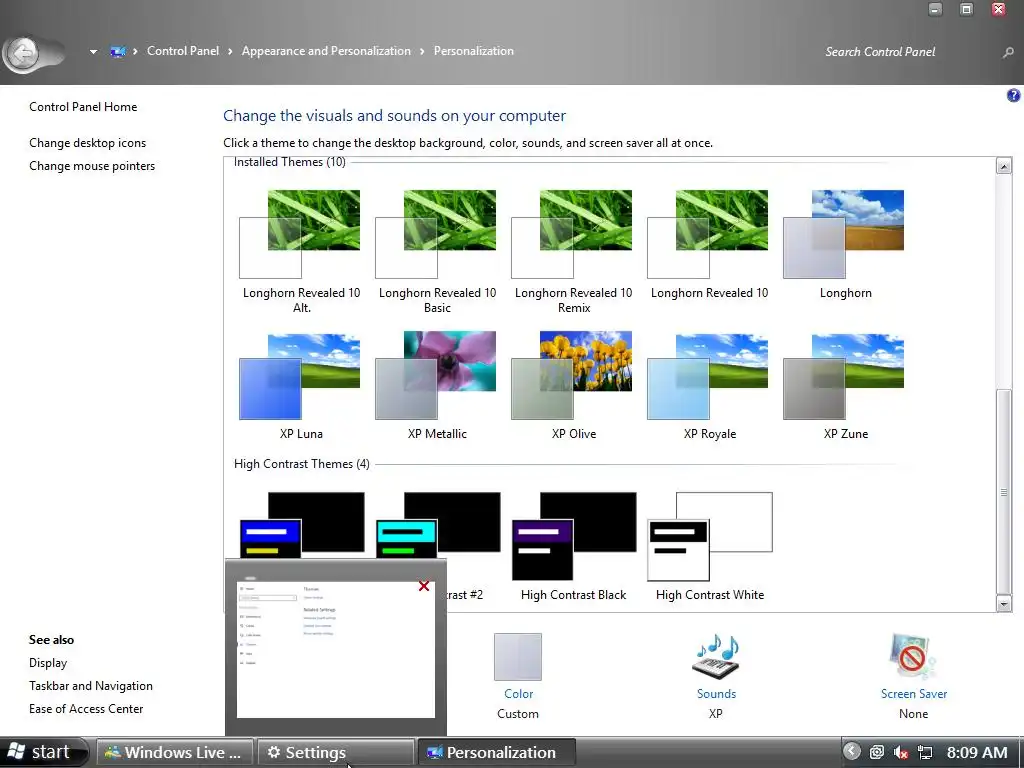
Task: Select the cyan-titled High Contrast #2 theme
Action: pyautogui.click(x=438, y=524)
